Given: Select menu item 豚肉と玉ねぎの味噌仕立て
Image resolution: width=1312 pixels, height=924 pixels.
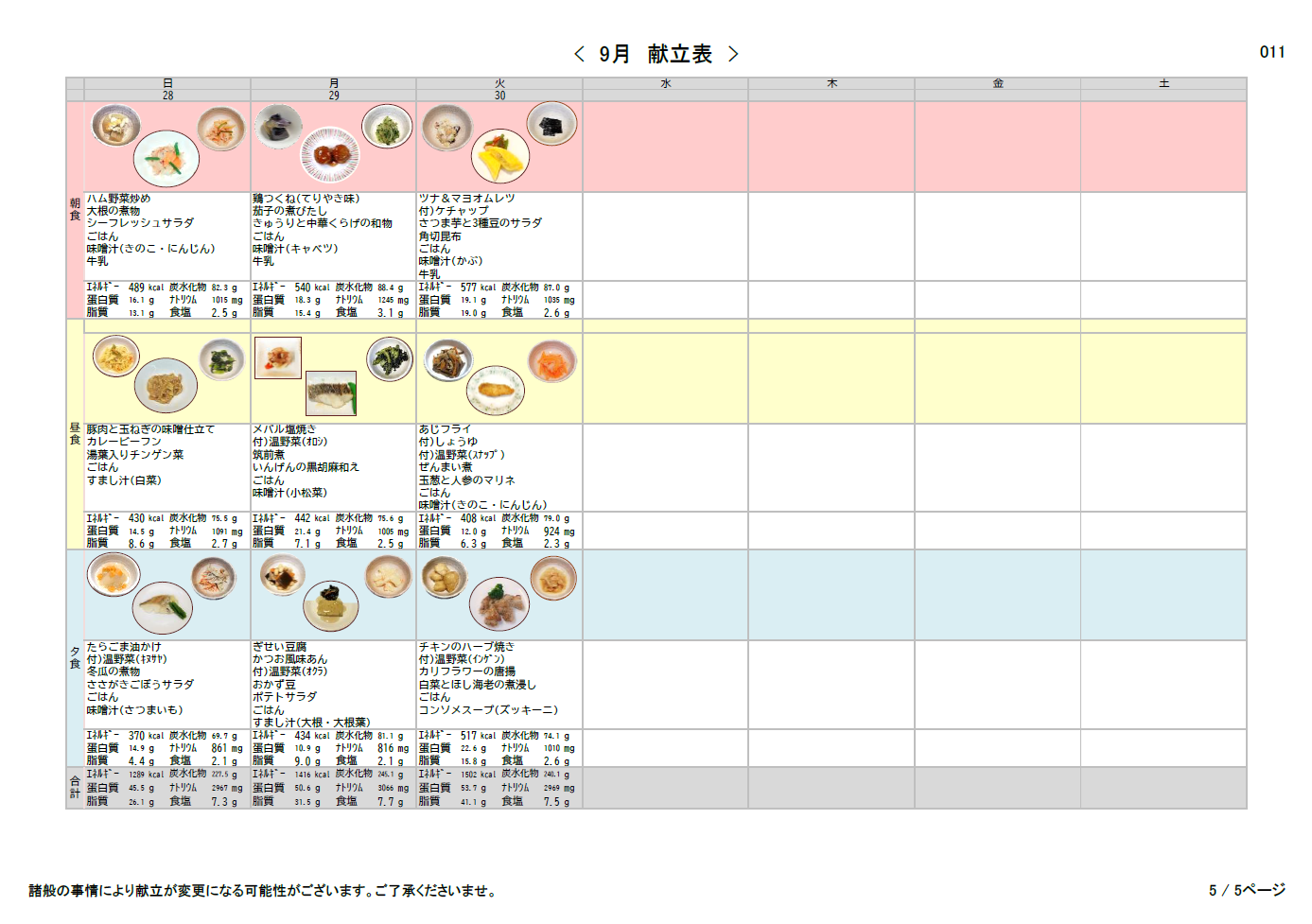Looking at the screenshot, I should 150,429.
